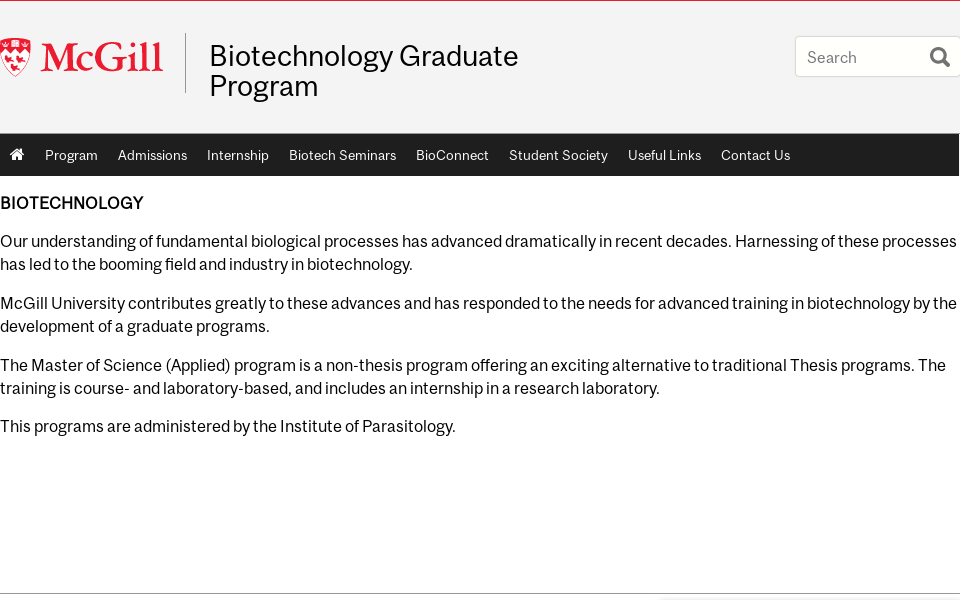Open Biotech Seminars from the navigation bar
960x600 pixels.
pos(342,155)
